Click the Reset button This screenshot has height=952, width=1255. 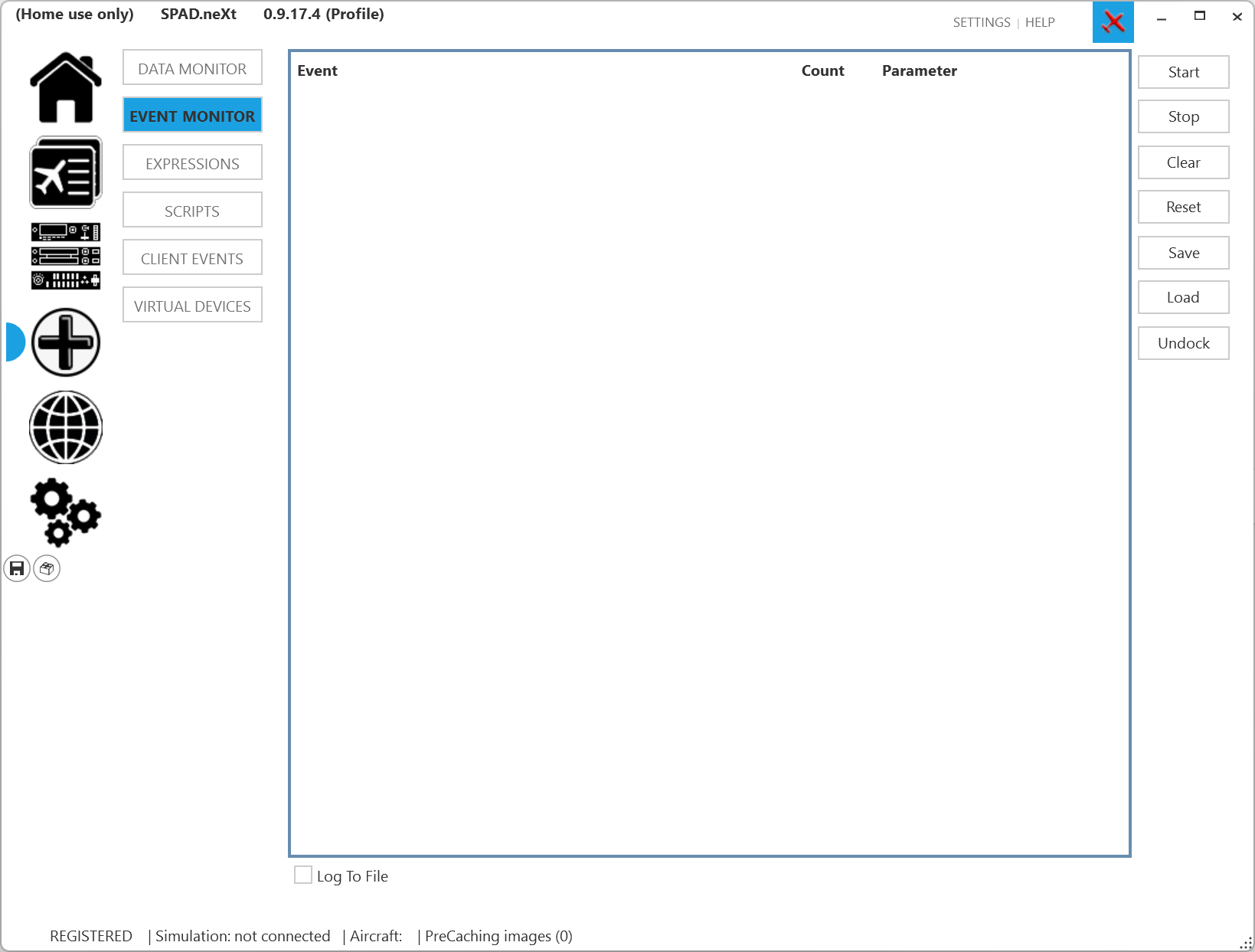(1184, 207)
